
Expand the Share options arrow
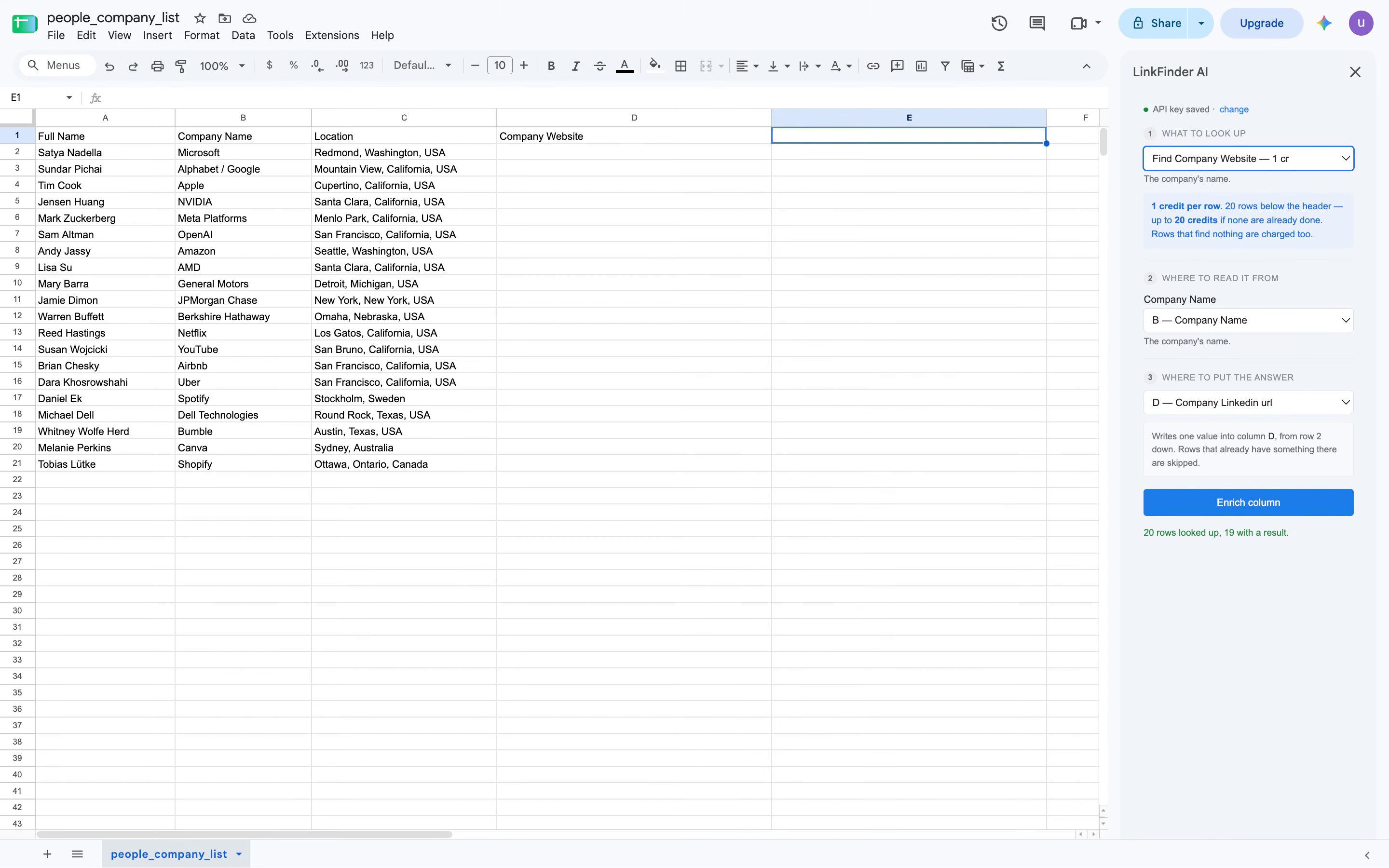pyautogui.click(x=1201, y=23)
